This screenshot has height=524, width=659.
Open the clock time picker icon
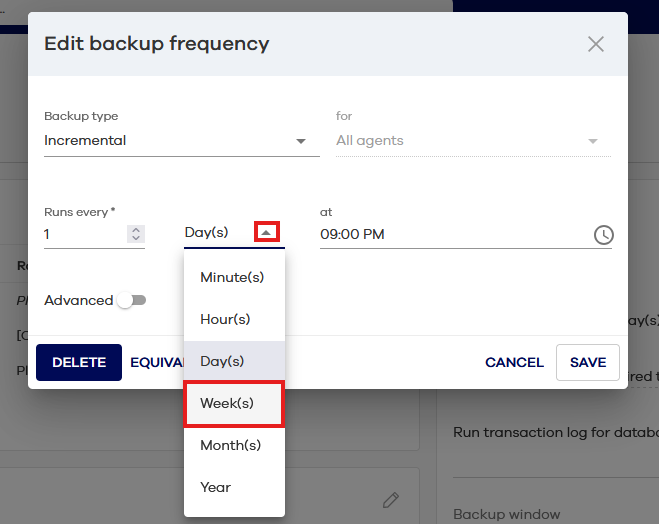[603, 235]
